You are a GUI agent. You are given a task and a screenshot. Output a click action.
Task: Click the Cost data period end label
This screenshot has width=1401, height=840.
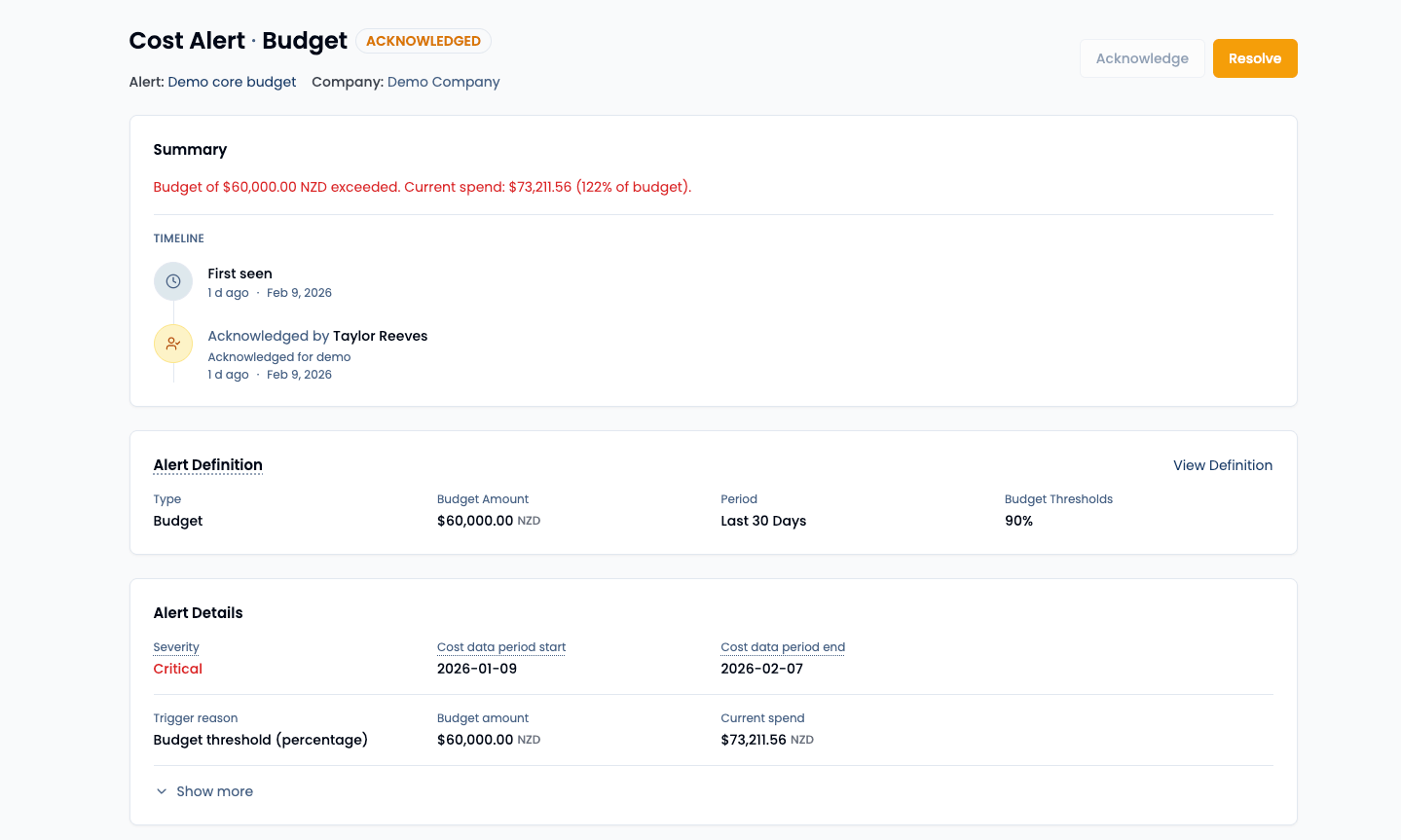tap(782, 647)
